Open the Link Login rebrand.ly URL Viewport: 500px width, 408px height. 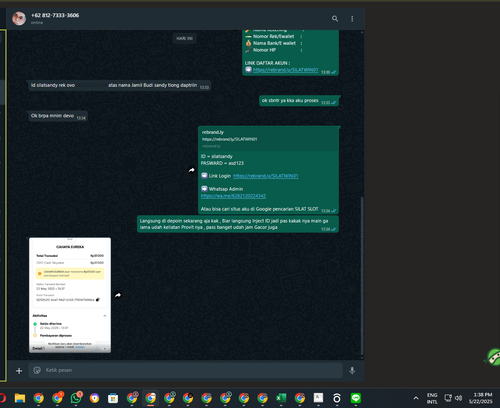coord(265,176)
